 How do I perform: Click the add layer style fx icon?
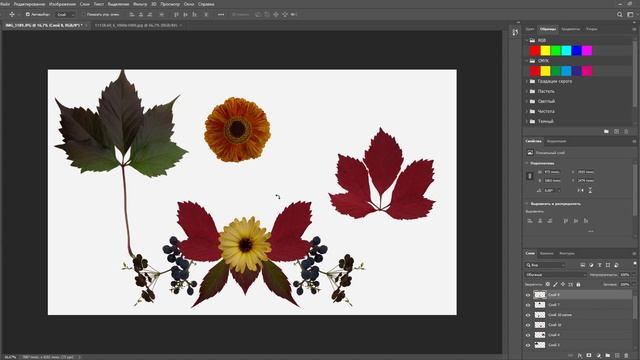pyautogui.click(x=580, y=356)
